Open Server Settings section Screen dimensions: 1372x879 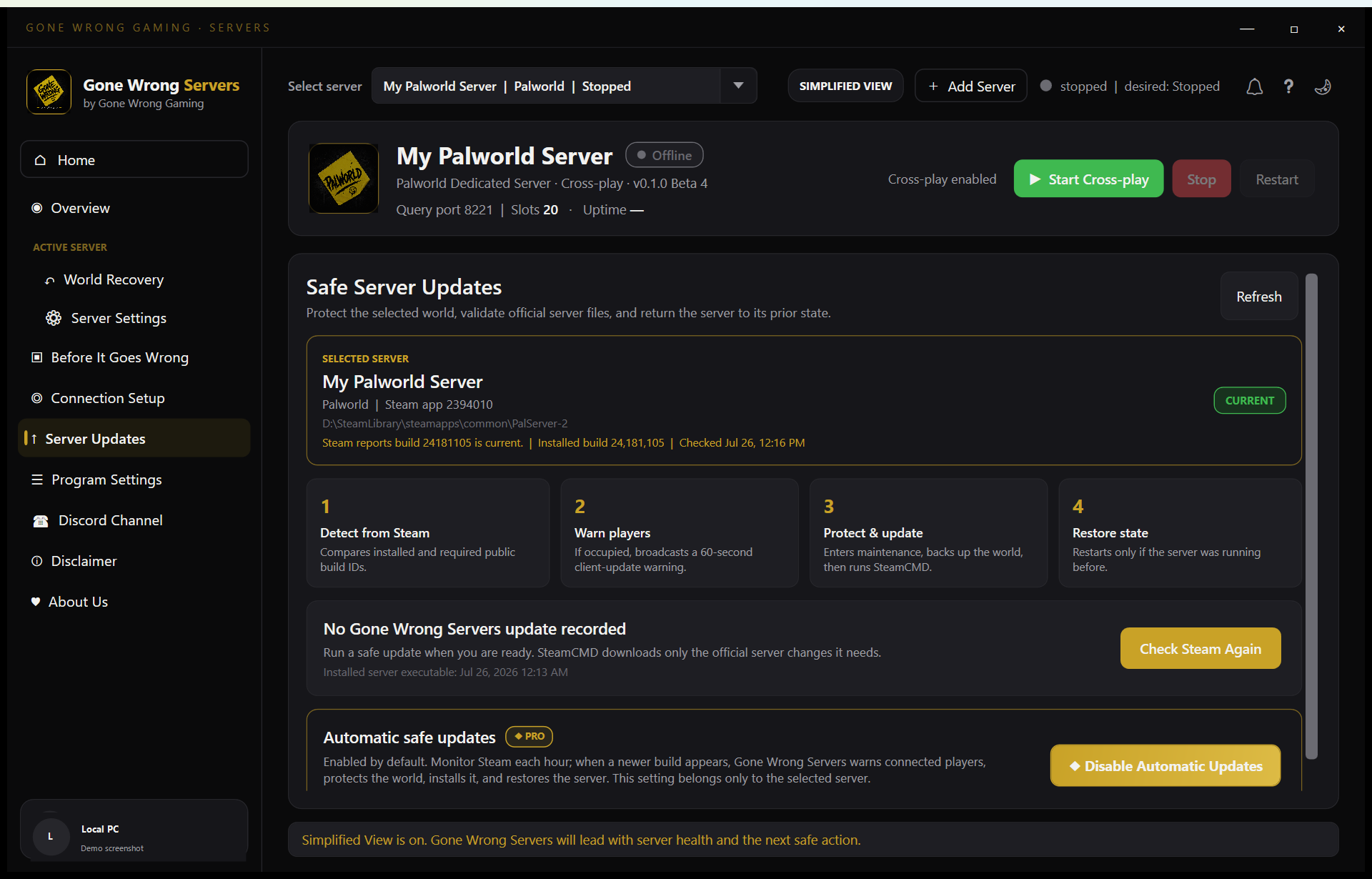click(134, 318)
